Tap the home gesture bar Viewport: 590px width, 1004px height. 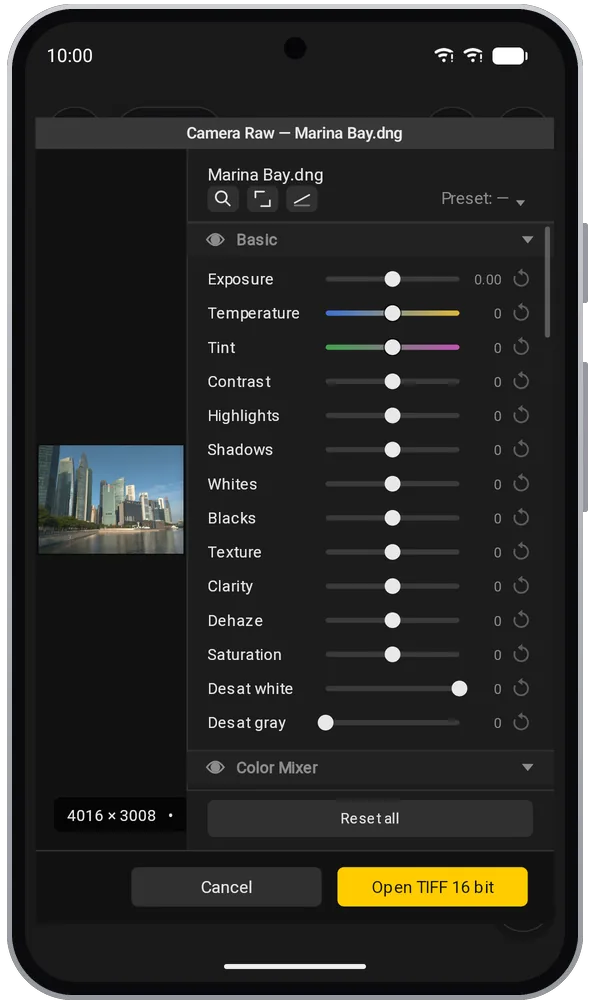point(295,966)
